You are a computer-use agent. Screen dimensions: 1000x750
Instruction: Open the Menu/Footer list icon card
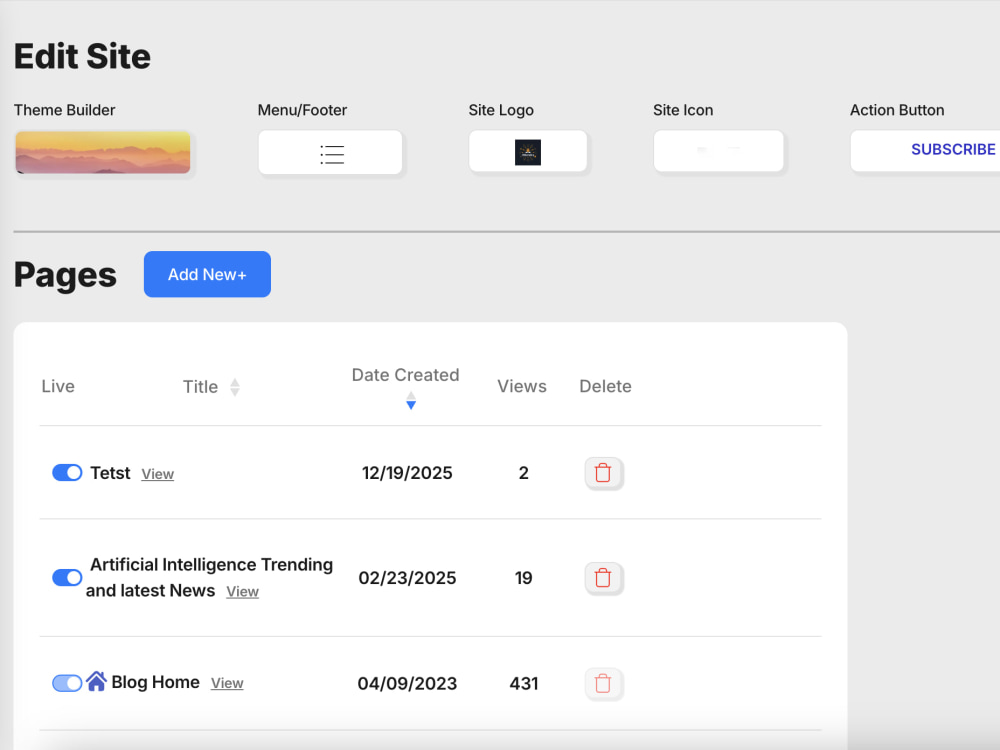tap(330, 152)
